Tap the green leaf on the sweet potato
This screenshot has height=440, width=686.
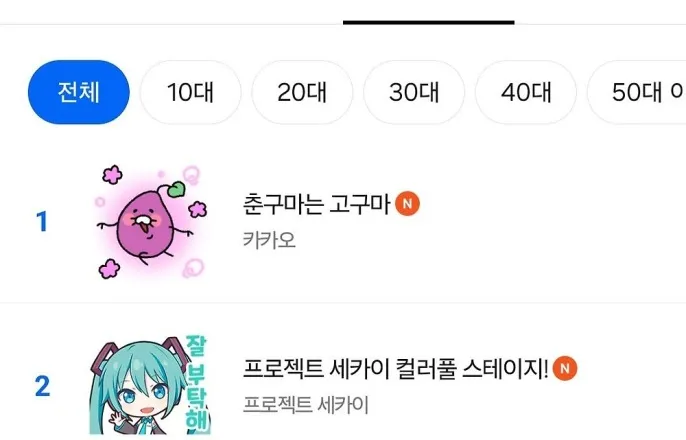pos(177,189)
